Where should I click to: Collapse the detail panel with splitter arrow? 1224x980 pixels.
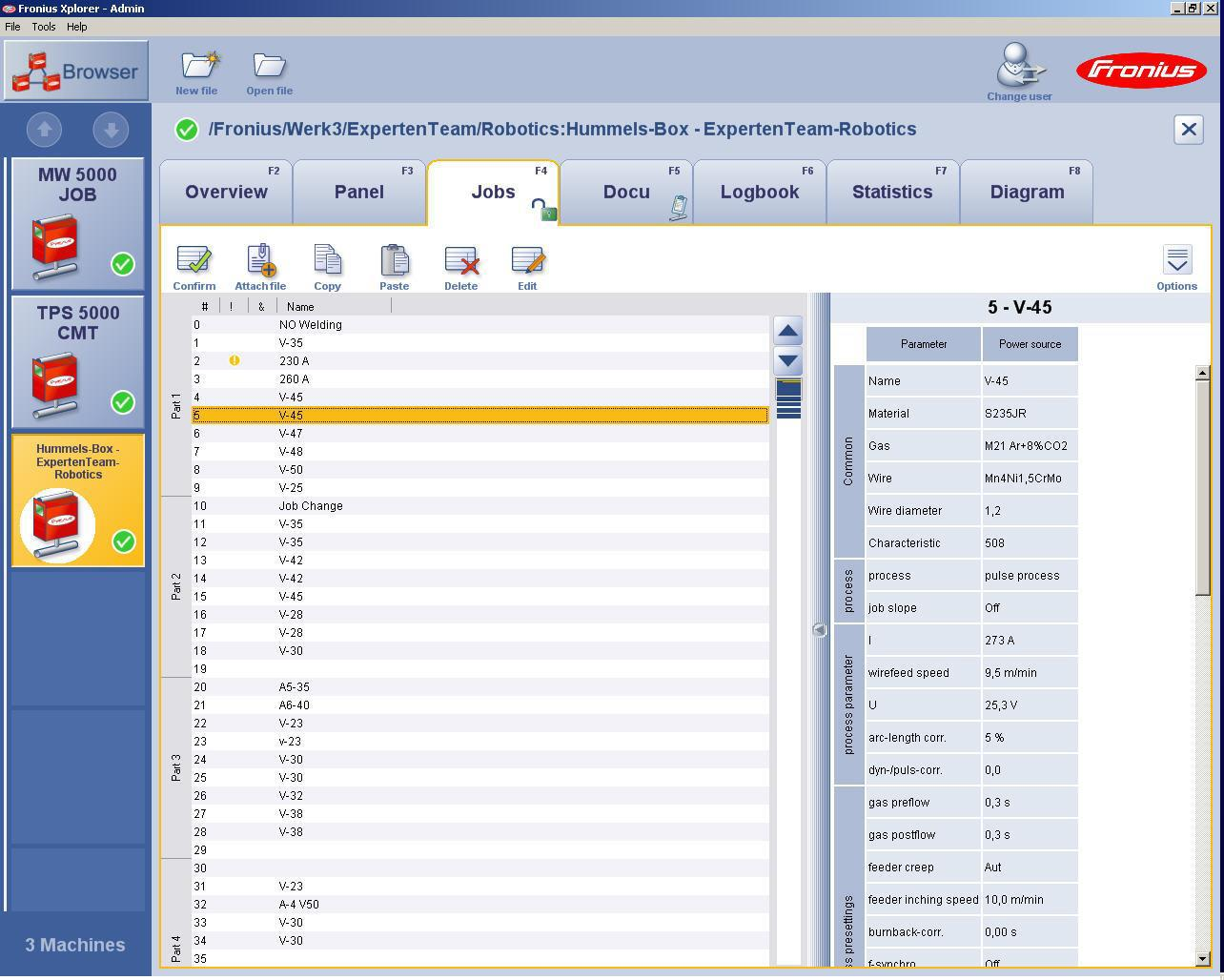pos(819,630)
